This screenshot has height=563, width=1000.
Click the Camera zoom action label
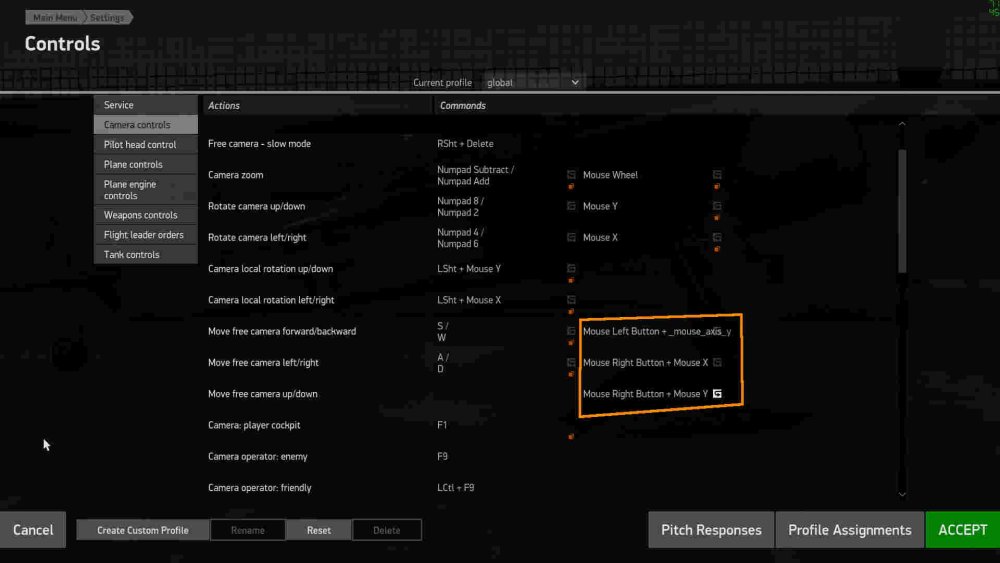point(235,175)
